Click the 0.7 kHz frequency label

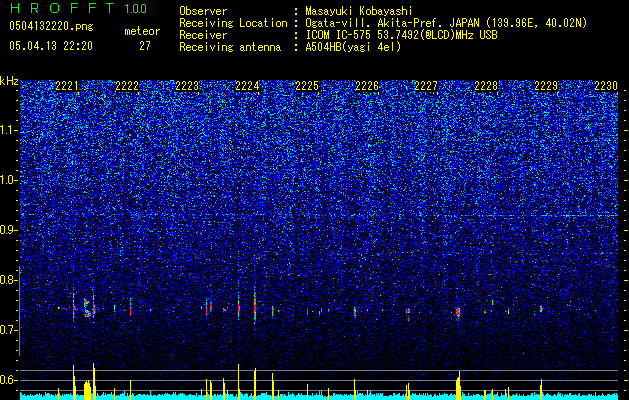tap(8, 330)
